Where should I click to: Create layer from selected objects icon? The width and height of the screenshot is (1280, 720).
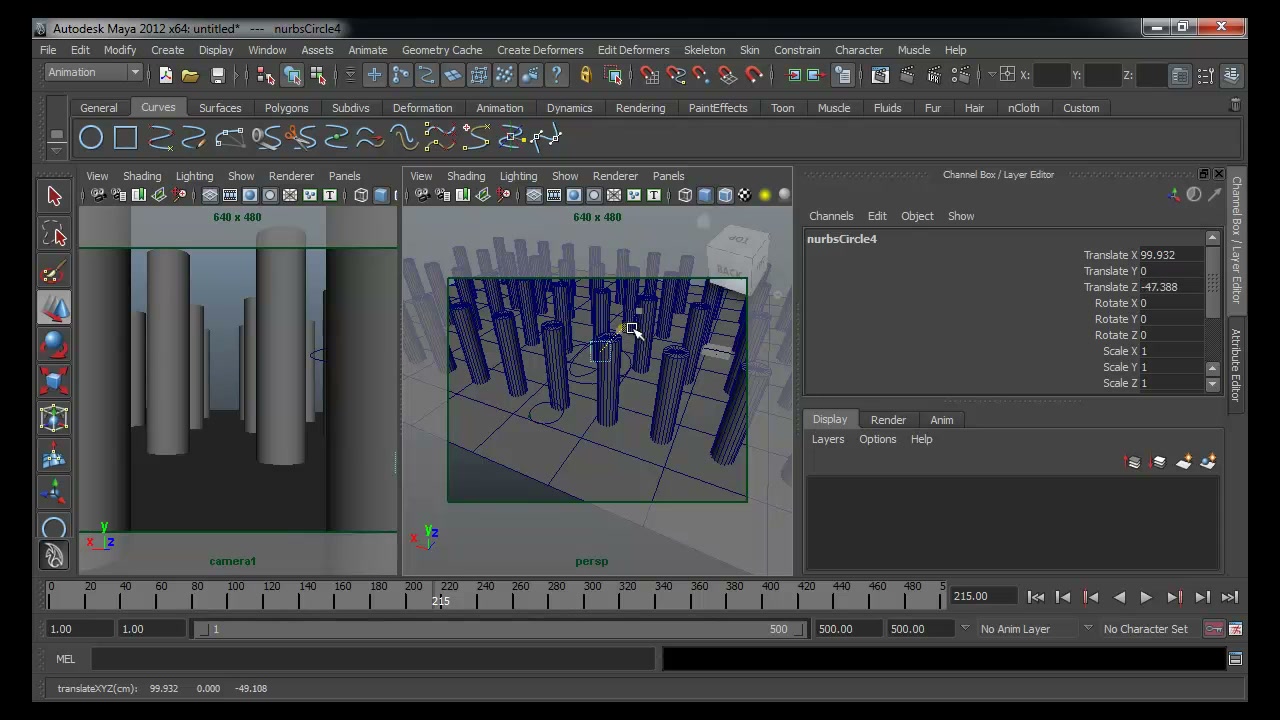pos(1208,462)
